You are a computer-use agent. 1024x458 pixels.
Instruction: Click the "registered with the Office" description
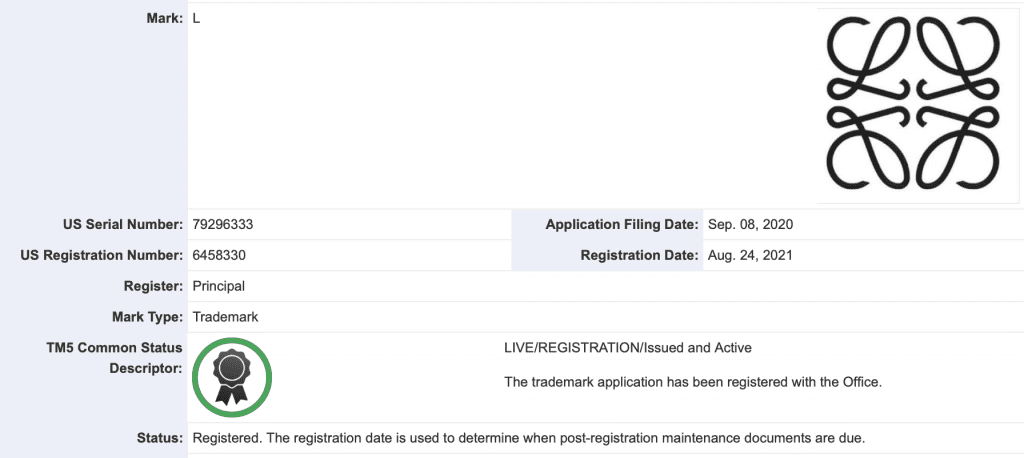(x=692, y=382)
